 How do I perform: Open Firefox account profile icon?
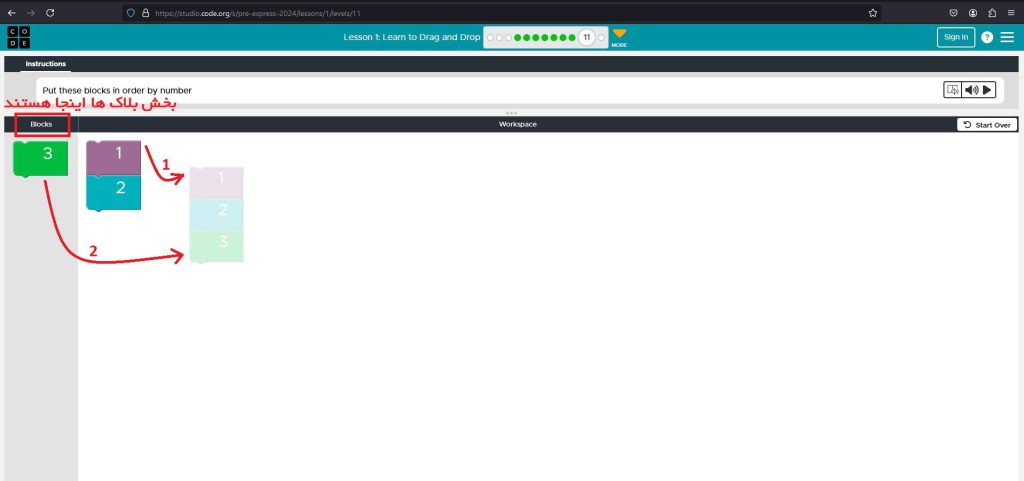pos(972,13)
